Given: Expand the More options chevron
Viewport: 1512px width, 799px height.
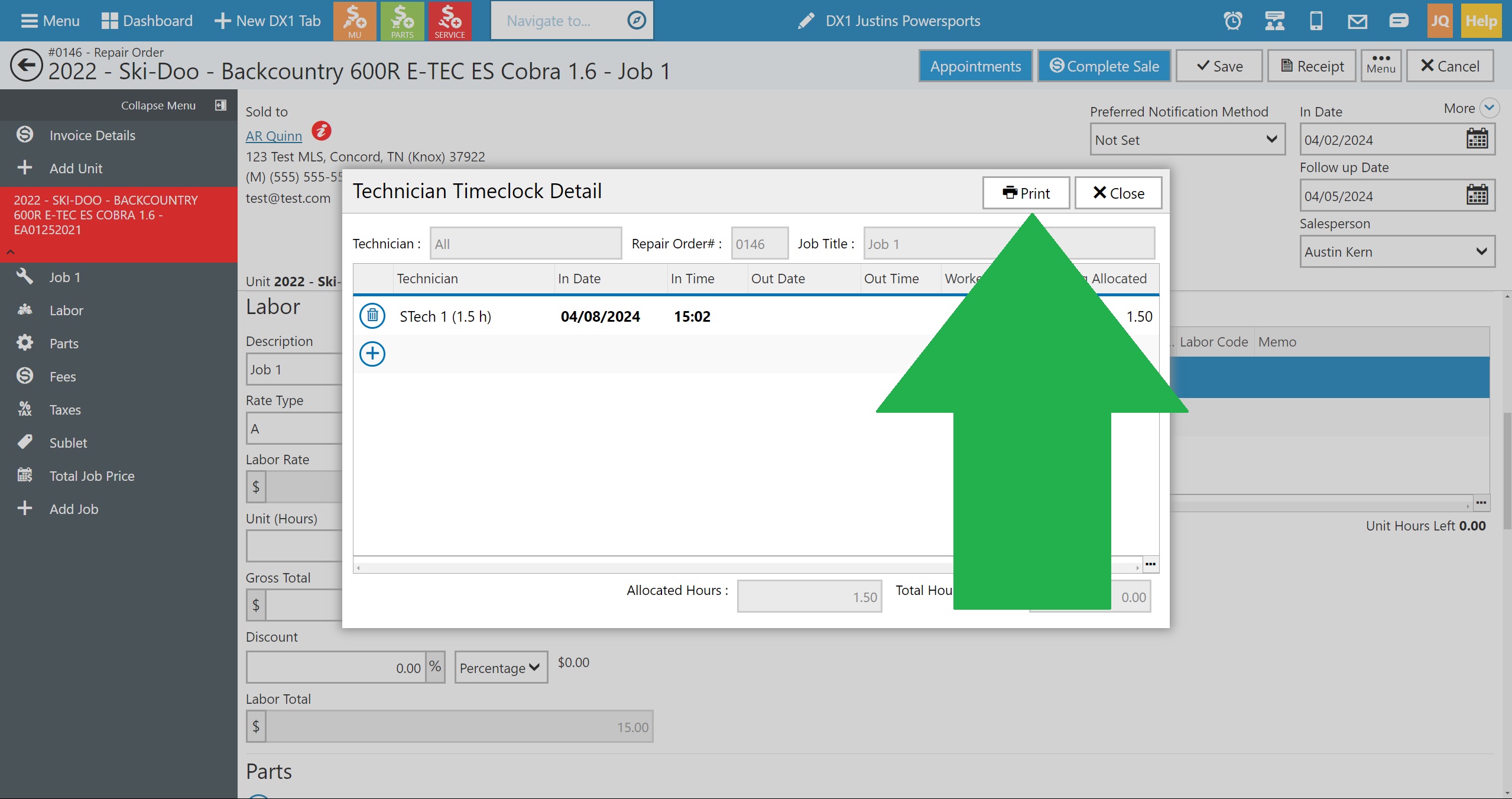Looking at the screenshot, I should (x=1490, y=108).
